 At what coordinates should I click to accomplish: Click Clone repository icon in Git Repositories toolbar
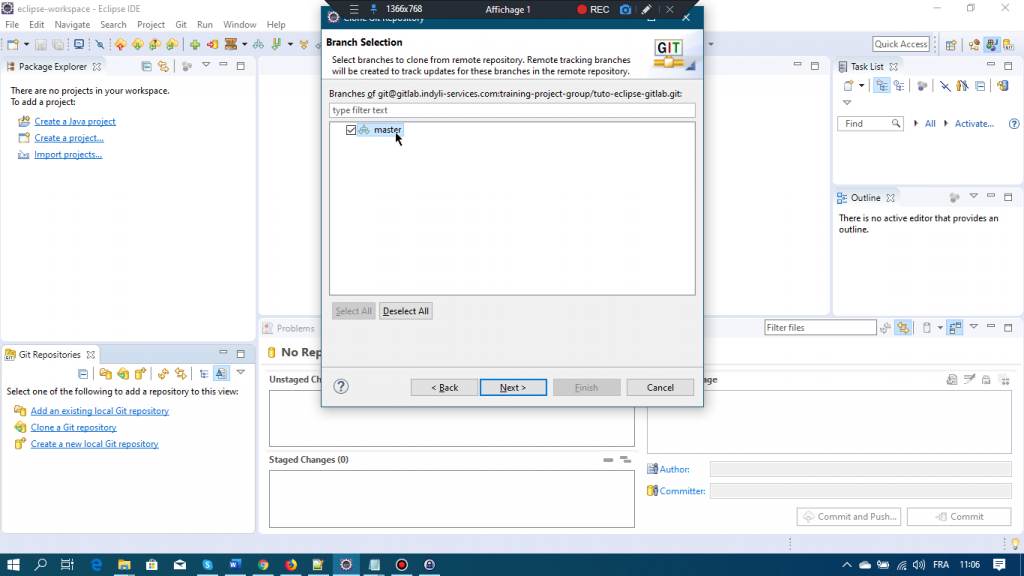pos(123,374)
